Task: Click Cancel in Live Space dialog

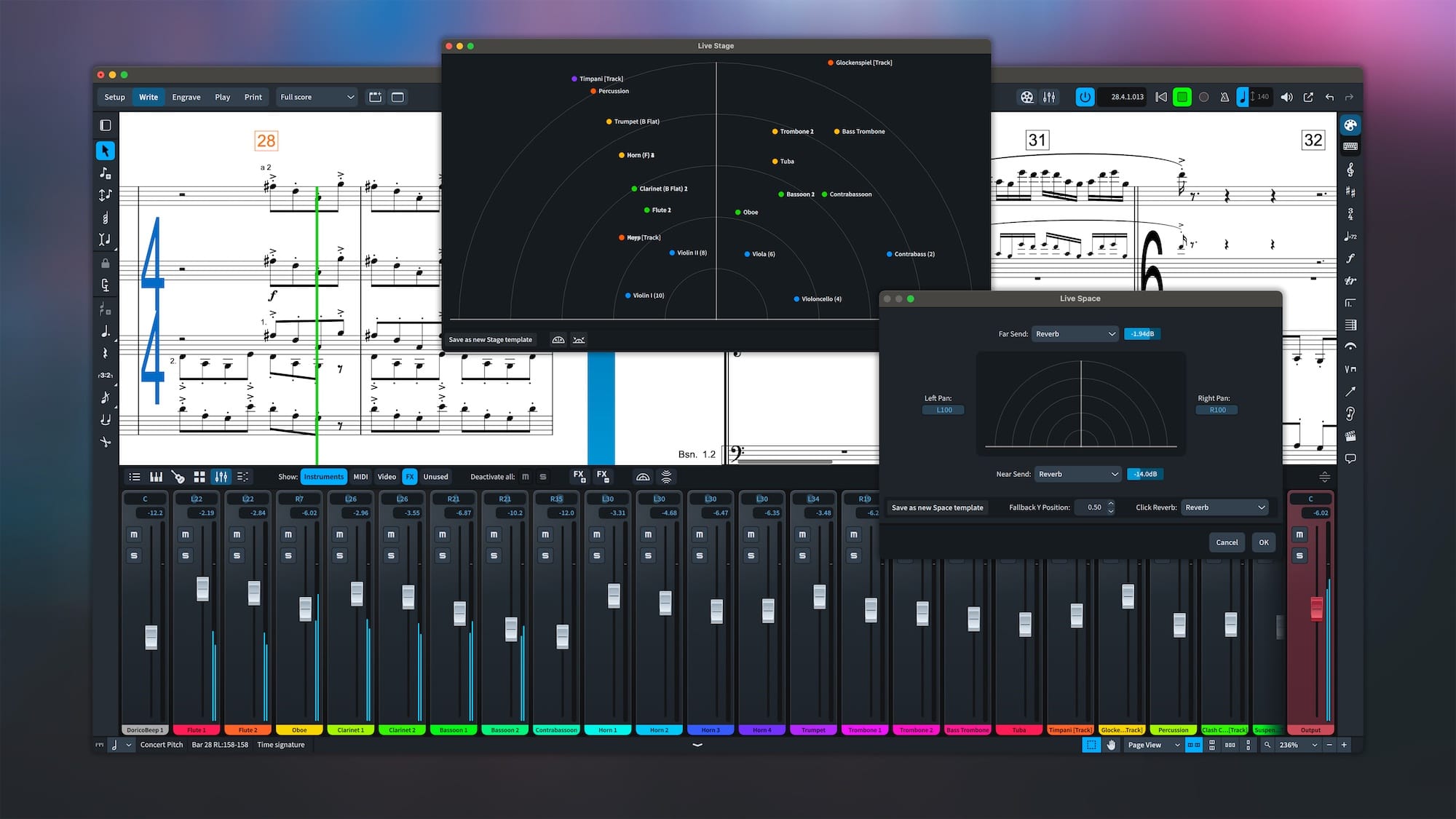Action: (1227, 542)
